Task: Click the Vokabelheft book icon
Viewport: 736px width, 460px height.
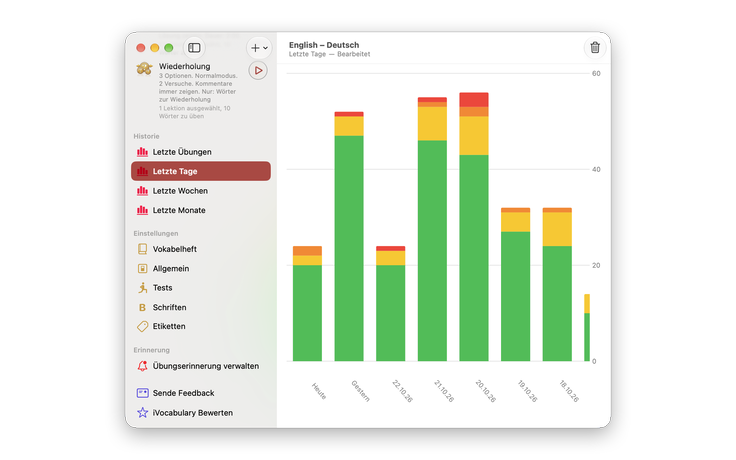Action: pyautogui.click(x=142, y=249)
